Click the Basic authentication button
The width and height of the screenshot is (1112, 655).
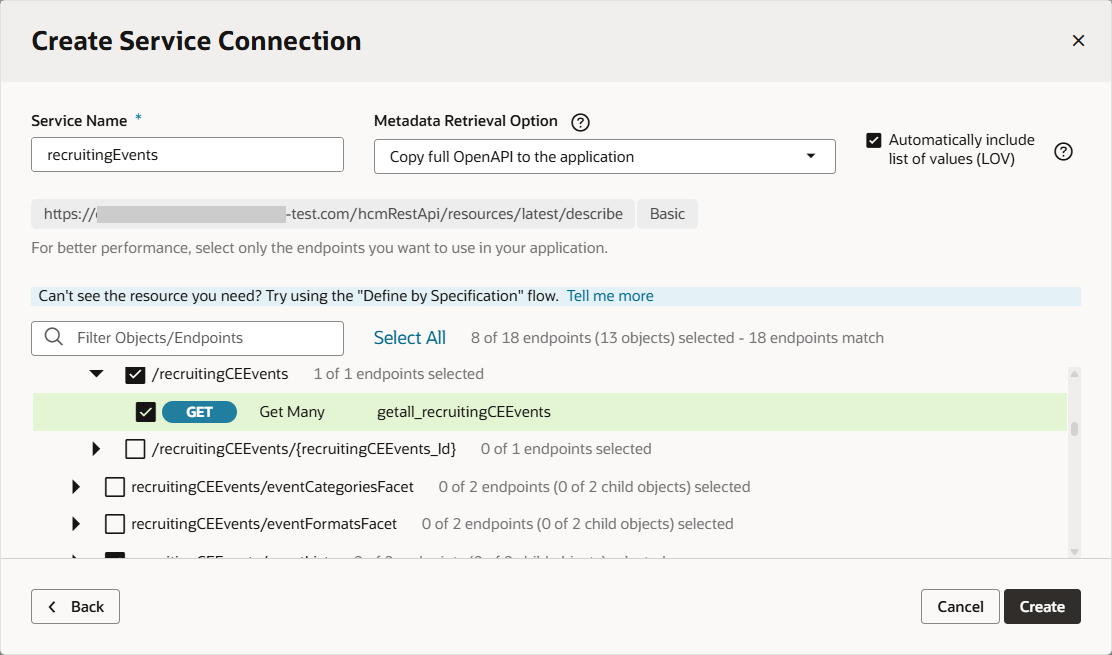666,213
